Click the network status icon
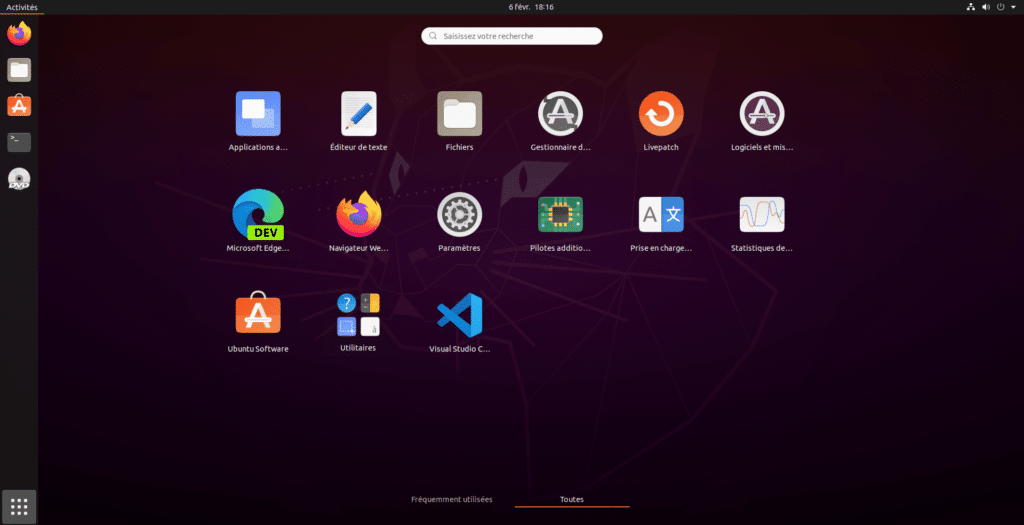Viewport: 1024px width, 525px height. [x=970, y=7]
